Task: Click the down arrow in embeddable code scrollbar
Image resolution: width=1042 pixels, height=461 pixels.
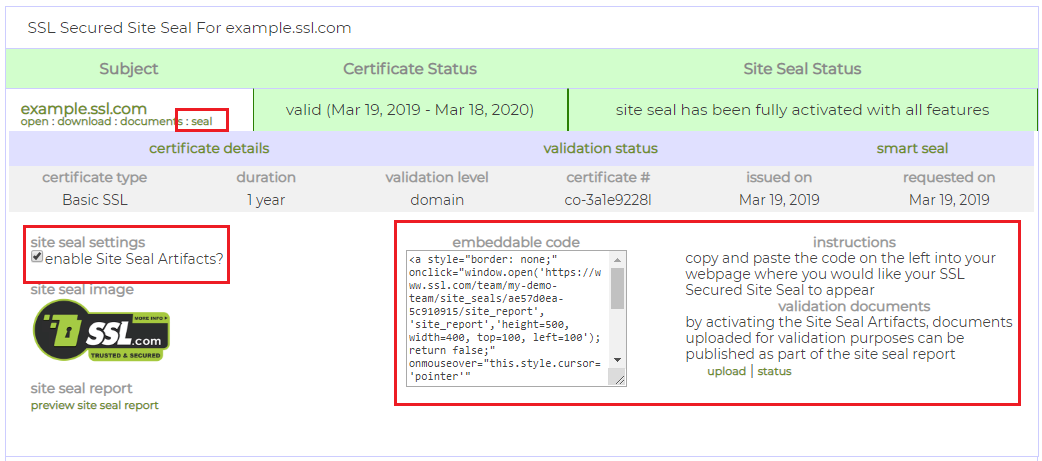Action: tap(617, 360)
